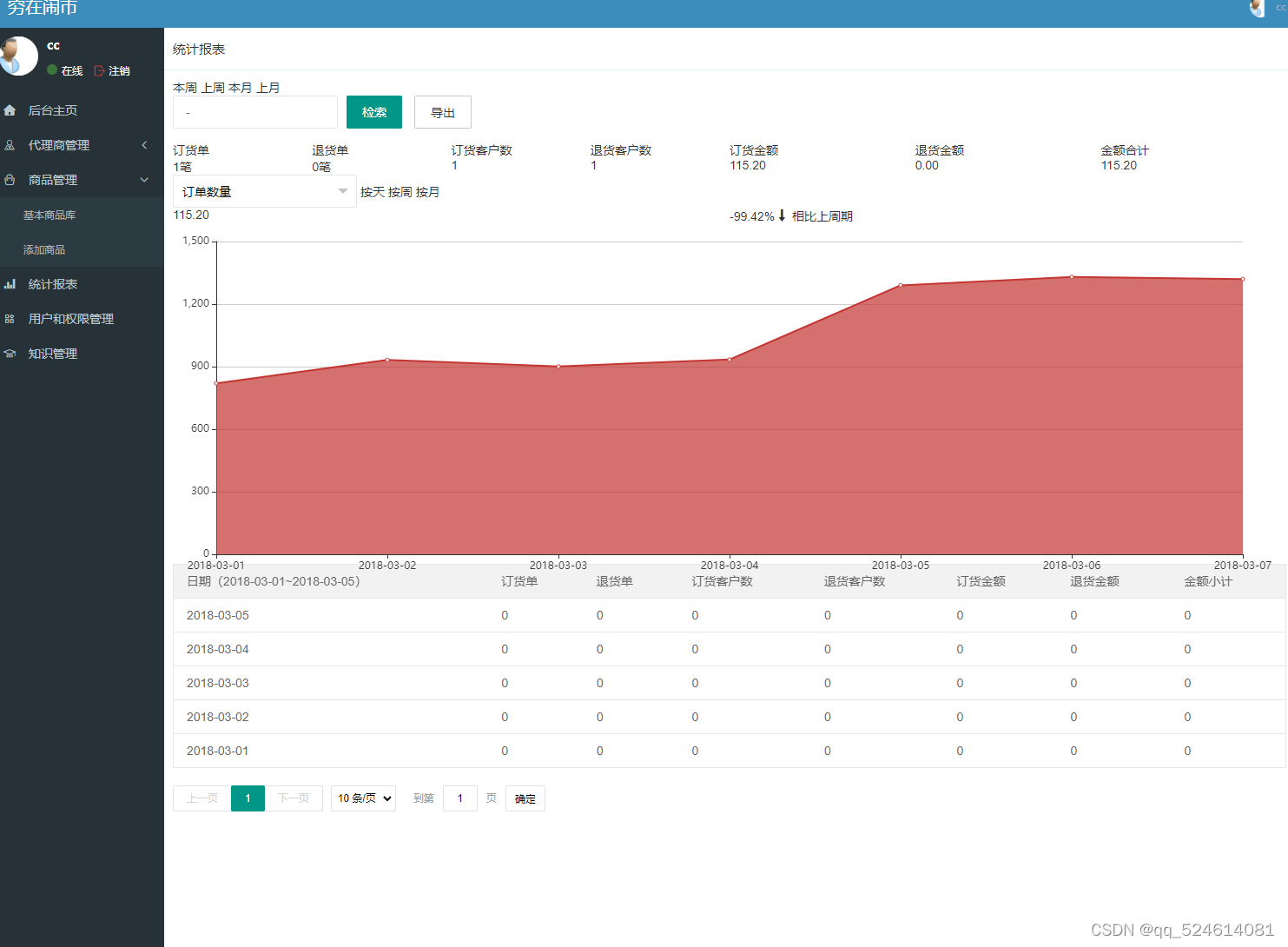Switch chart grouping to 按天

pyautogui.click(x=373, y=192)
